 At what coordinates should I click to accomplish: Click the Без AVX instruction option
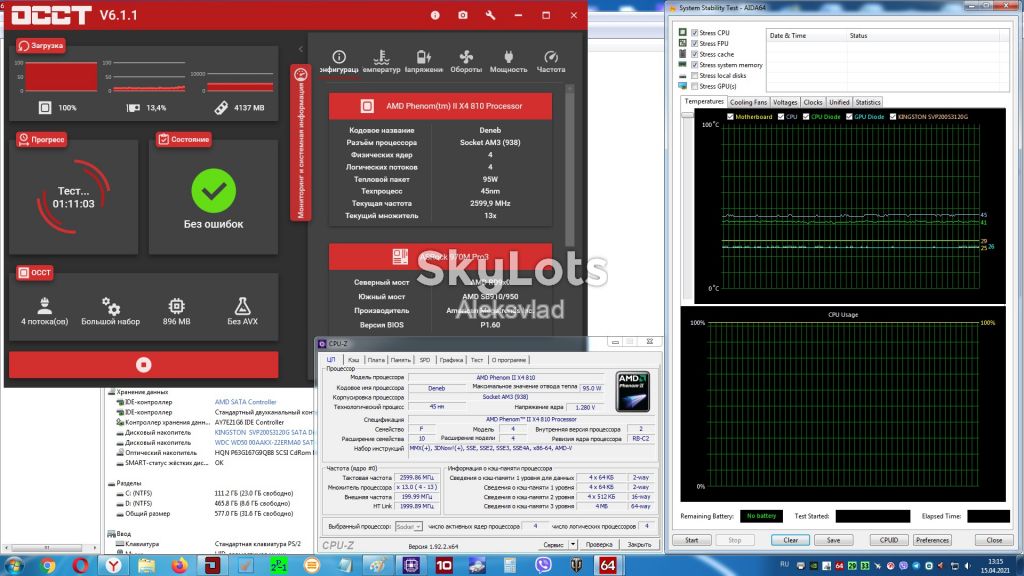coord(242,311)
